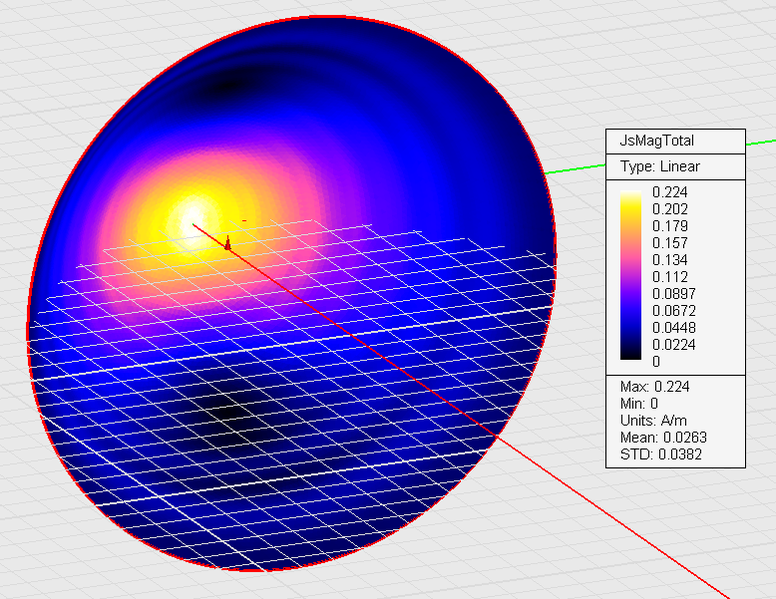
Task: Select the 0.202 scale label
Action: [x=670, y=209]
